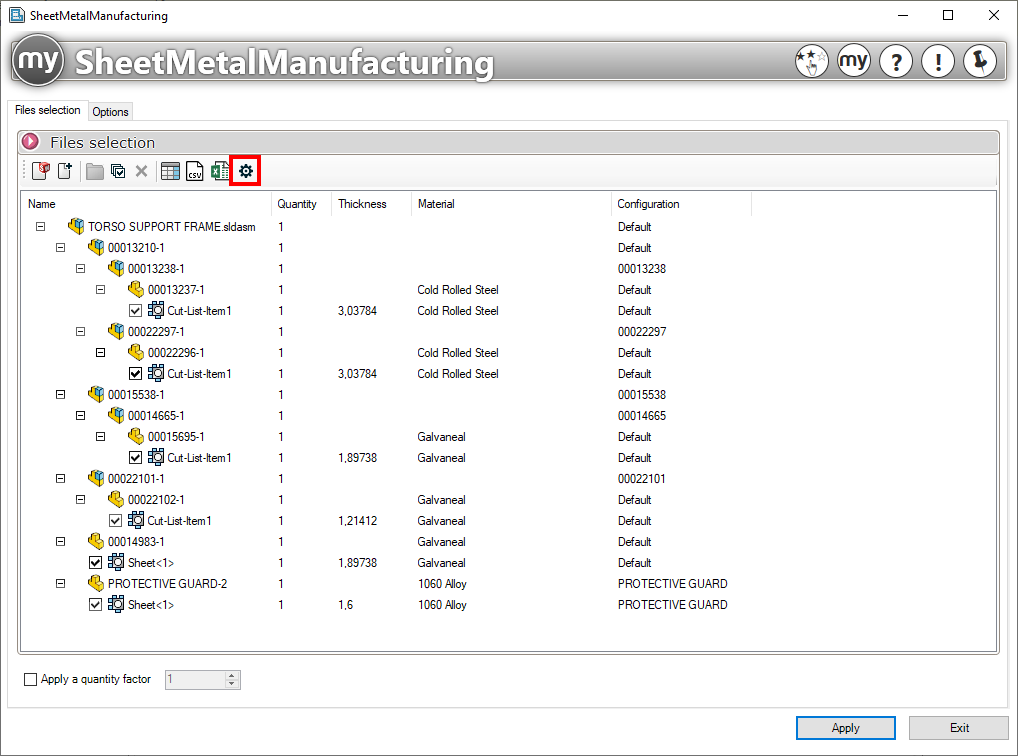Open the settings gear on the toolbar
Viewport: 1018px width, 756px height.
click(x=245, y=170)
